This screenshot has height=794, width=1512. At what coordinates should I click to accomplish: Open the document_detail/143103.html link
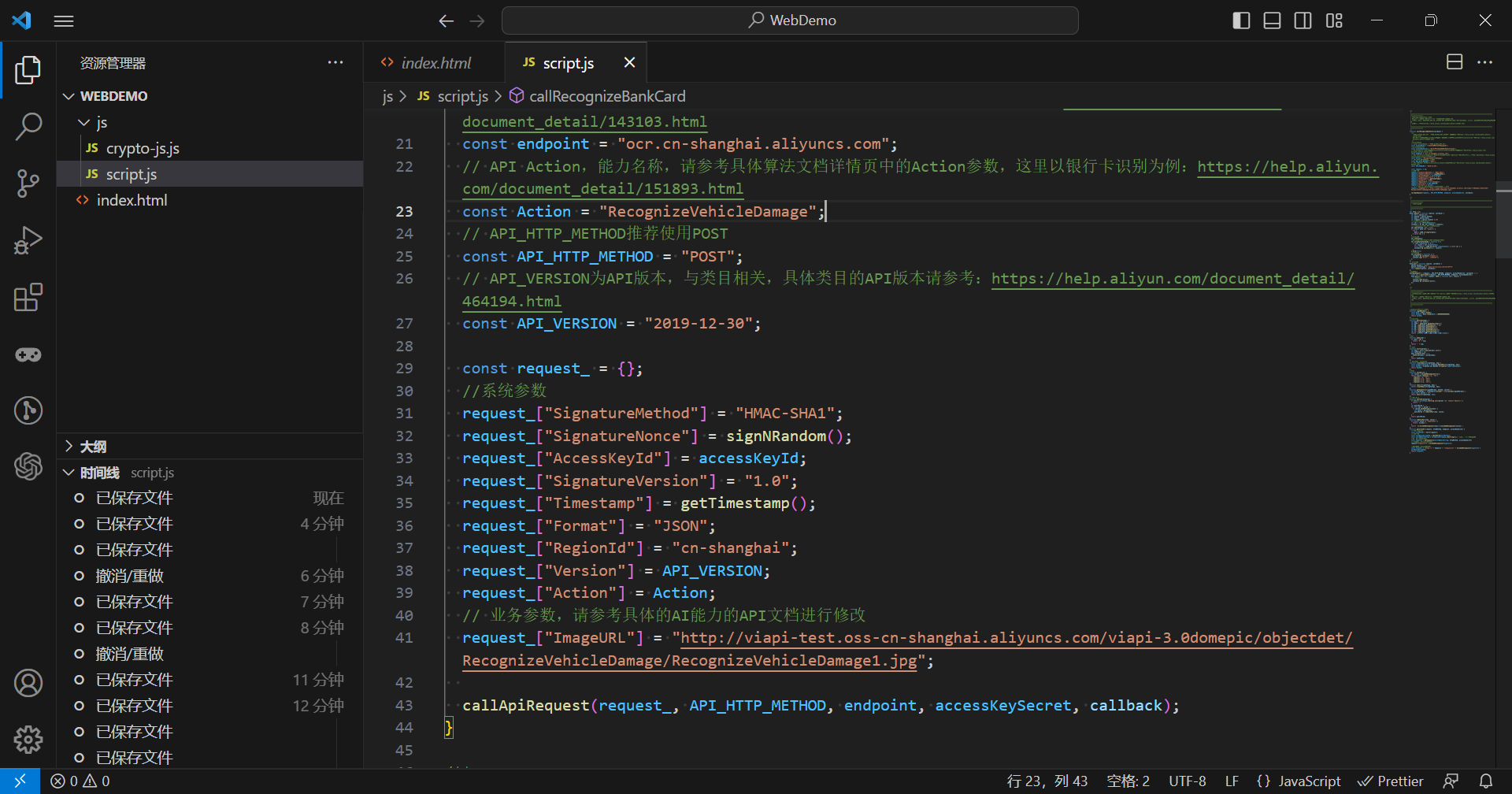pos(584,122)
